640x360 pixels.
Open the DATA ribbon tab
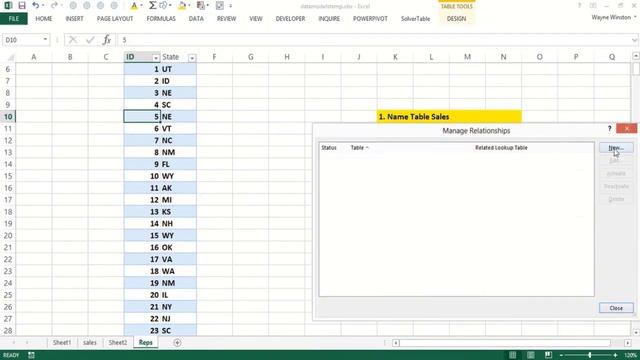(x=196, y=19)
